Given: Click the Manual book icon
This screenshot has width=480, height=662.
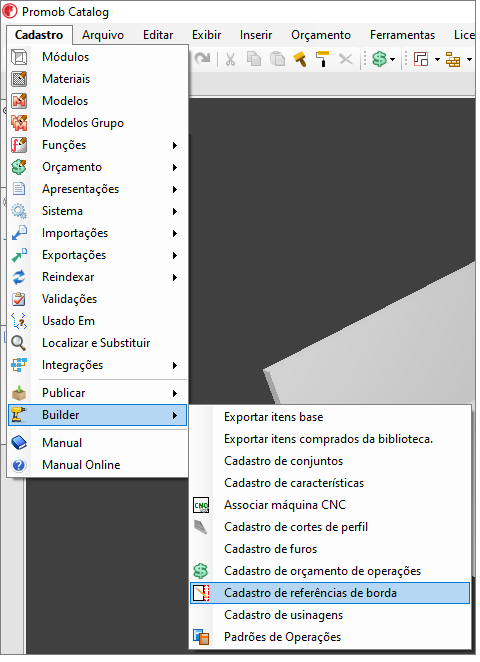Looking at the screenshot, I should [x=19, y=443].
